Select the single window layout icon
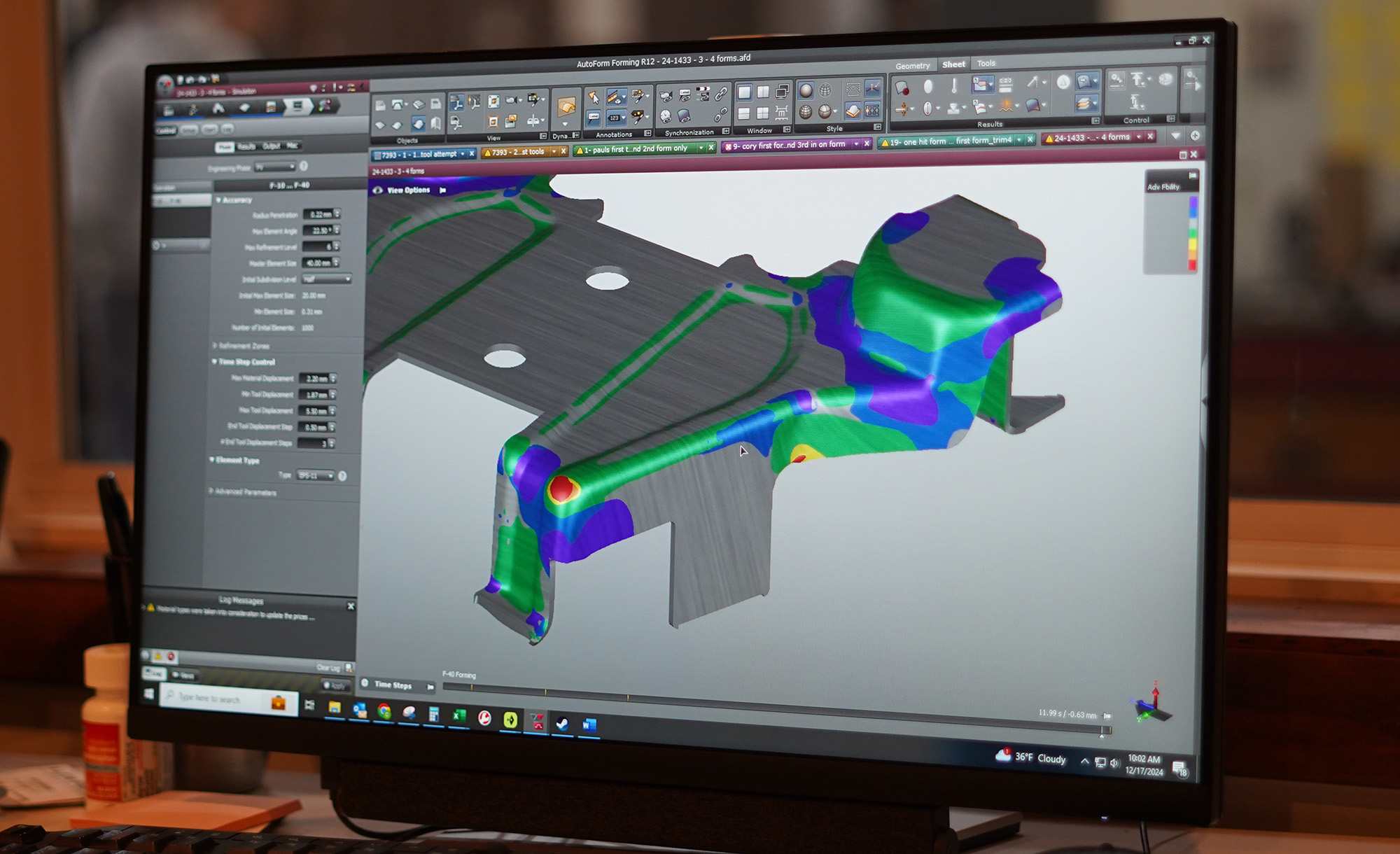Image resolution: width=1400 pixels, height=854 pixels. [x=744, y=92]
